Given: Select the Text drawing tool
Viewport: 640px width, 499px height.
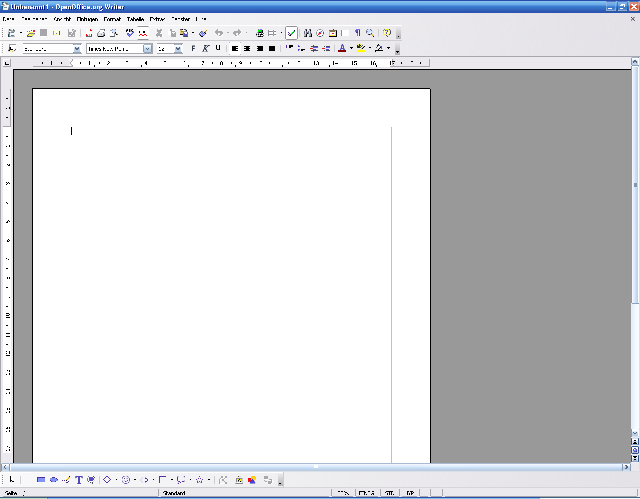Looking at the screenshot, I should pyautogui.click(x=79, y=480).
